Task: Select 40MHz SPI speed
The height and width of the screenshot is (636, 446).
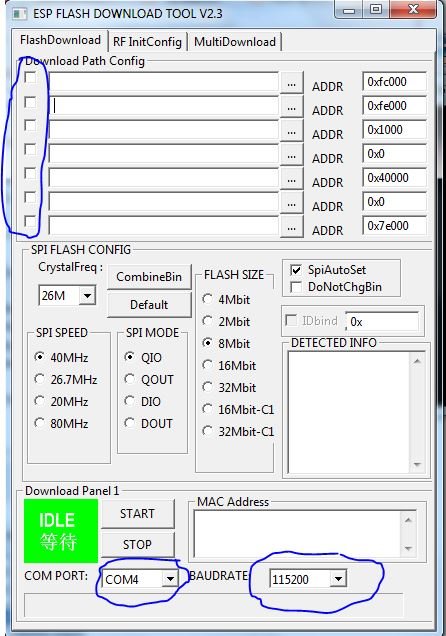Action: (x=39, y=357)
